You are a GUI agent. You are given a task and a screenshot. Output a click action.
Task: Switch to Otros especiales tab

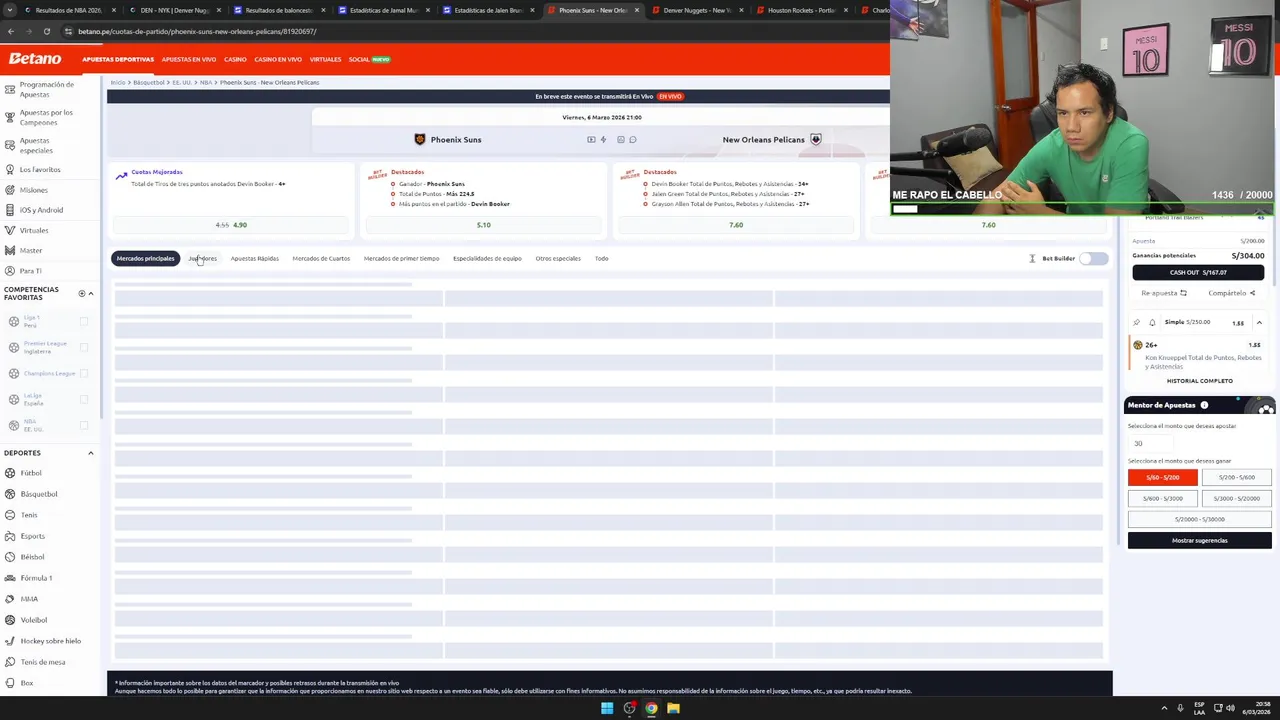point(558,258)
